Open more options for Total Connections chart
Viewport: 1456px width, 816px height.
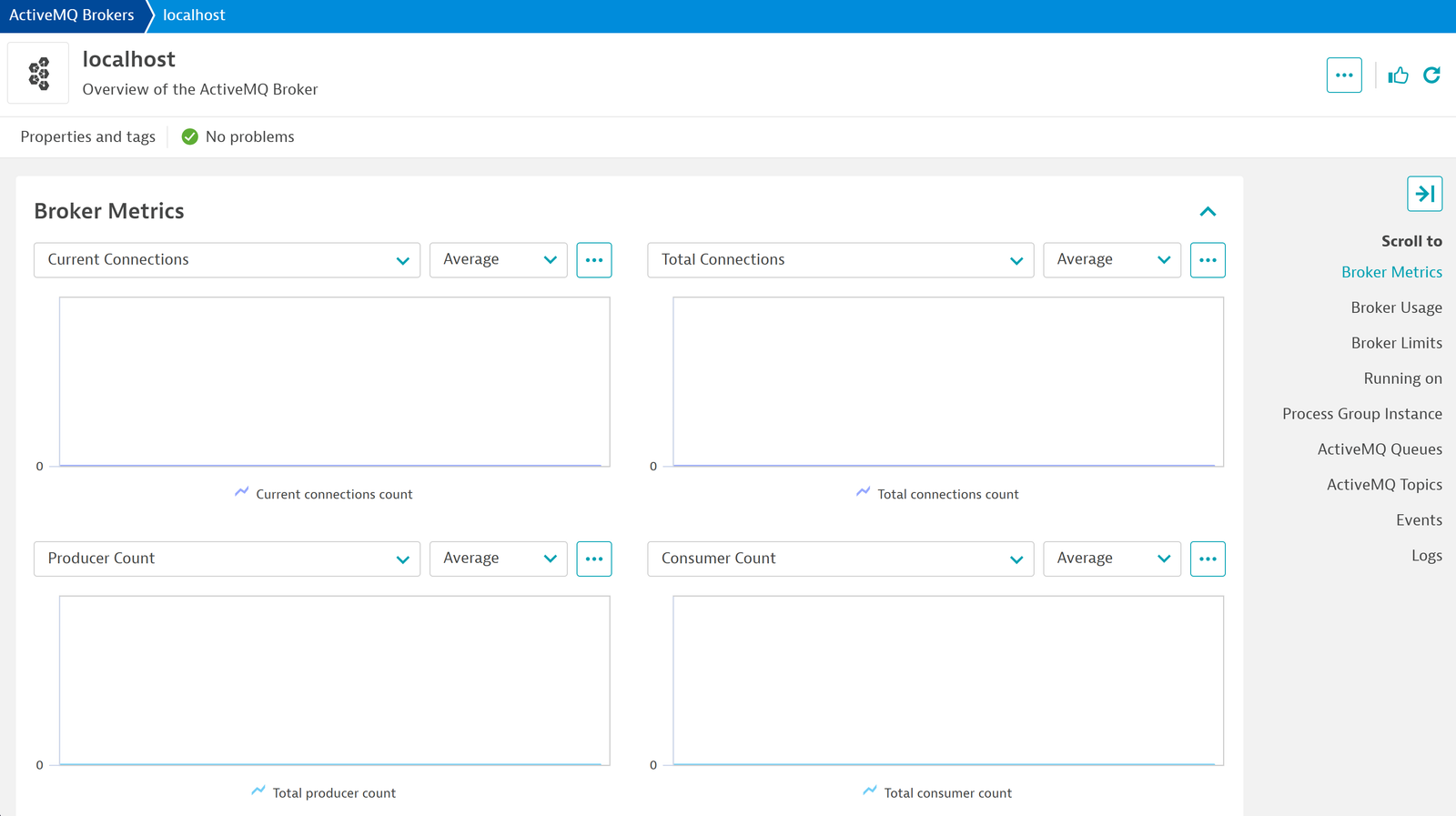pos(1208,260)
